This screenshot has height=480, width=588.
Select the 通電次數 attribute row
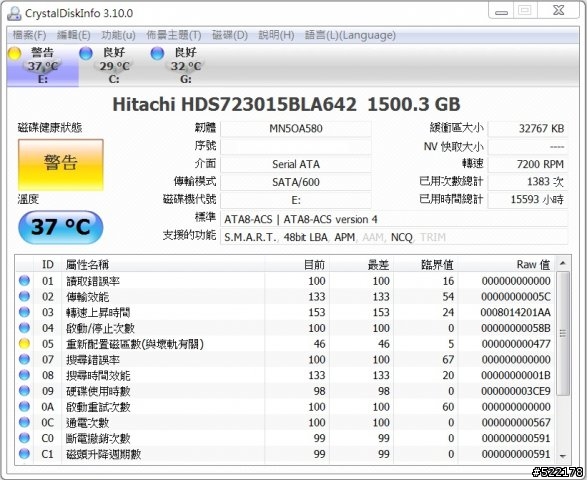pos(286,423)
